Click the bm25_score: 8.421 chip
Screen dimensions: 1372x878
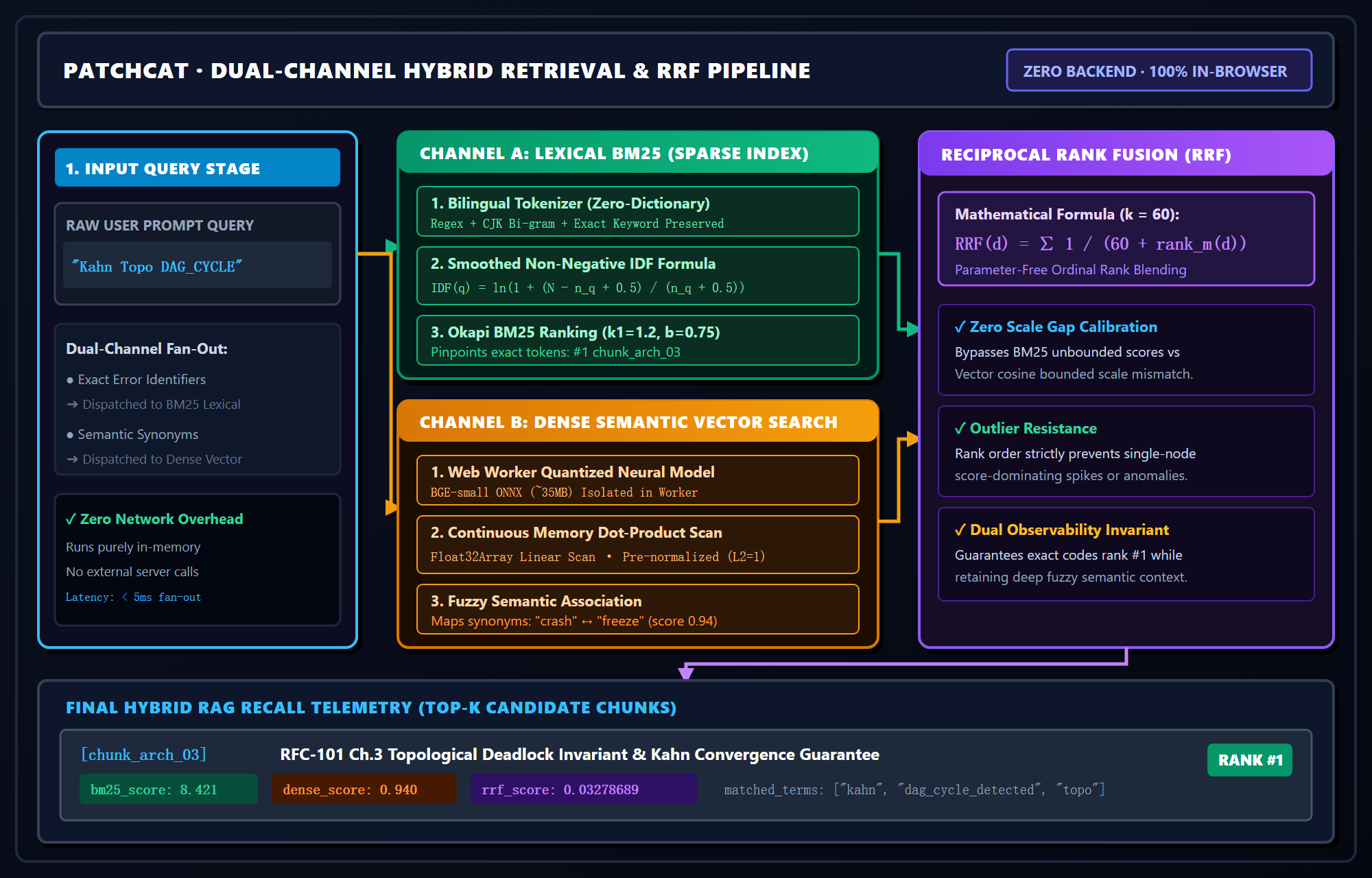tap(169, 790)
